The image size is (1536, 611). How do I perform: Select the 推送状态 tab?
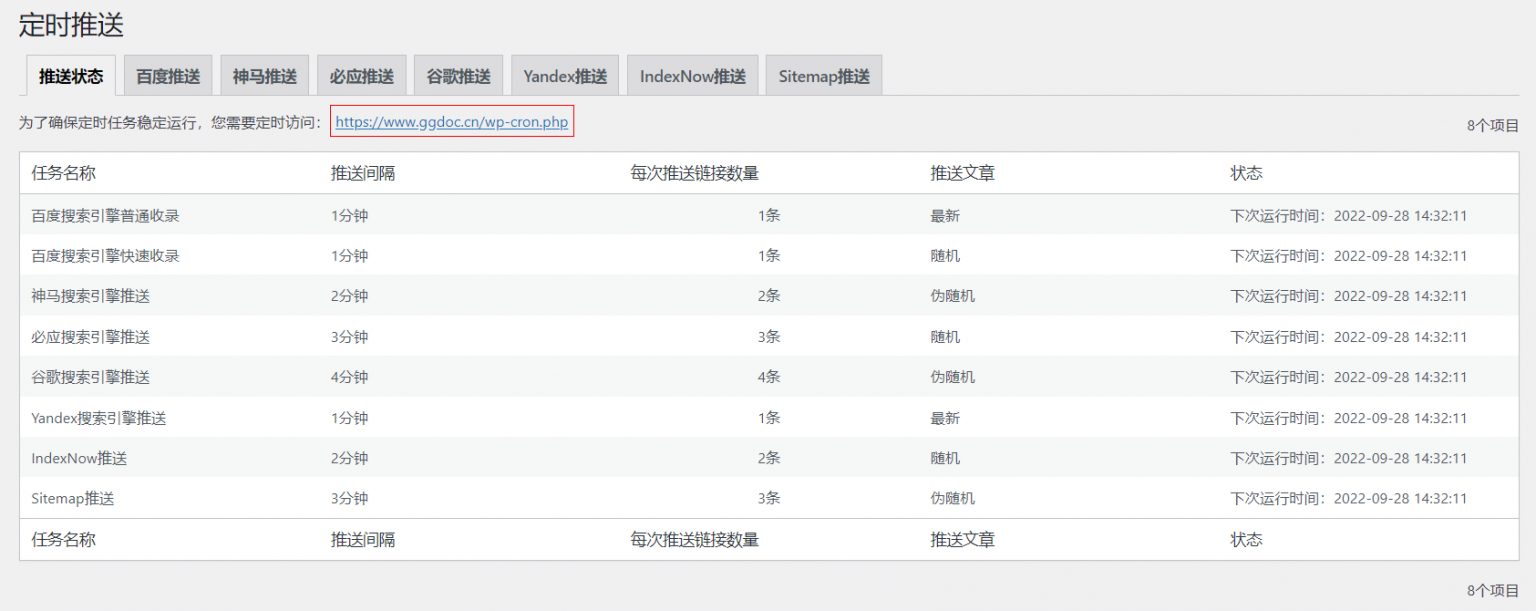click(71, 76)
